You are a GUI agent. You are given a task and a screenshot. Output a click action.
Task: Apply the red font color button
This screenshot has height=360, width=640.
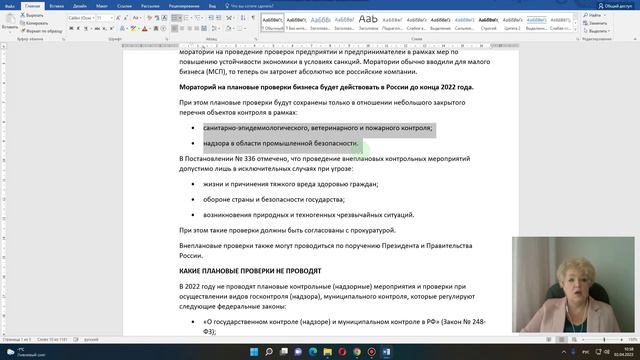(144, 28)
